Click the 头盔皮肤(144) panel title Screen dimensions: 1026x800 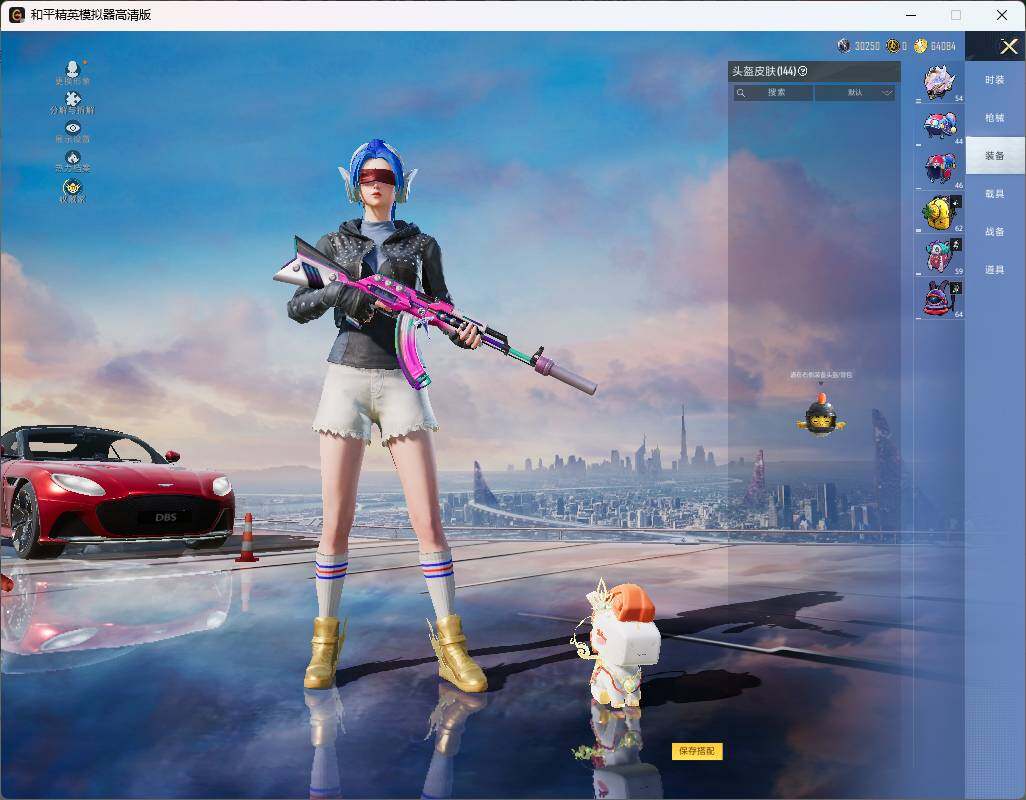pyautogui.click(x=764, y=71)
